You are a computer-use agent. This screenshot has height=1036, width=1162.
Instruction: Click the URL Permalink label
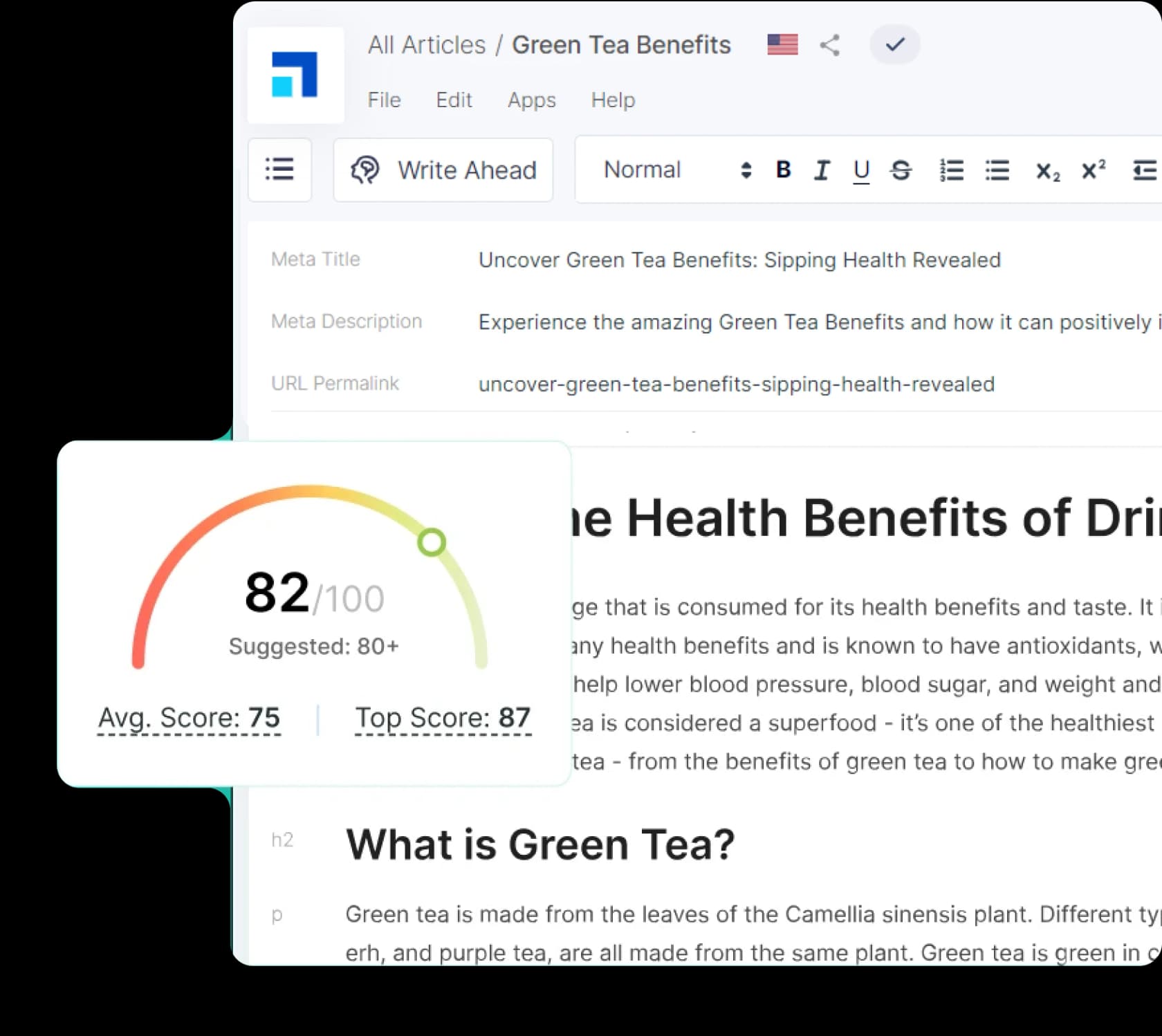[335, 384]
